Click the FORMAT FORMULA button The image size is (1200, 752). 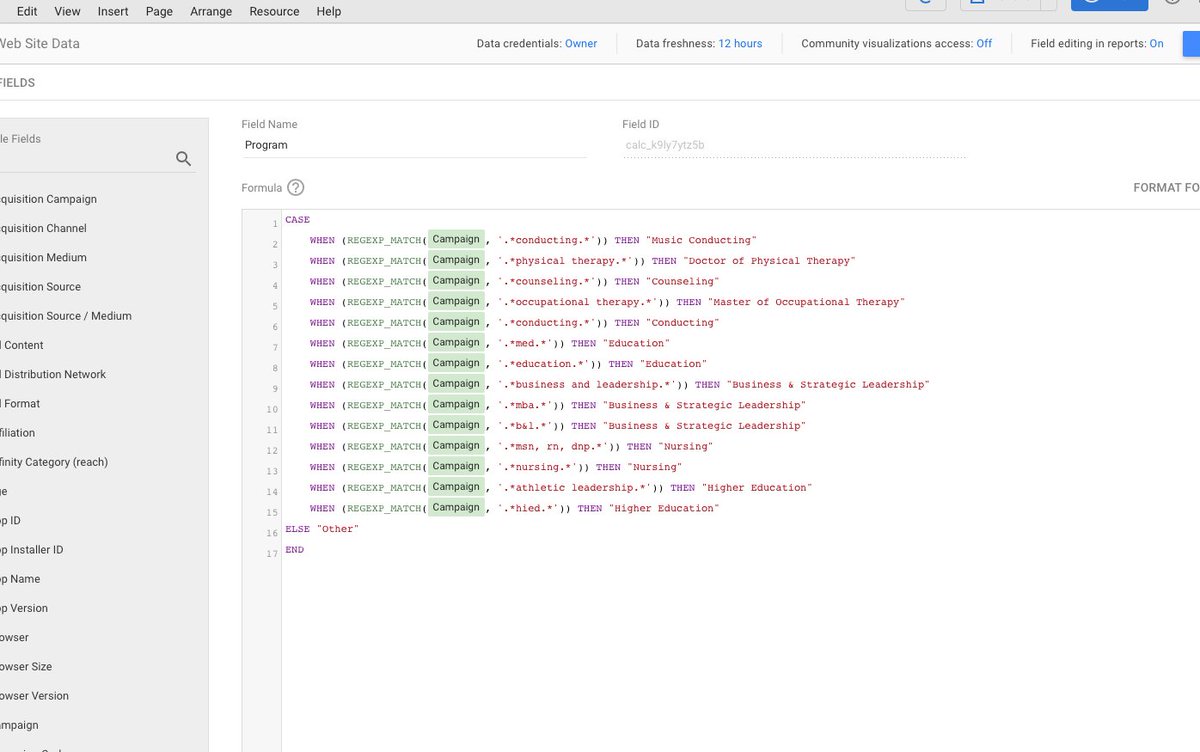1166,187
